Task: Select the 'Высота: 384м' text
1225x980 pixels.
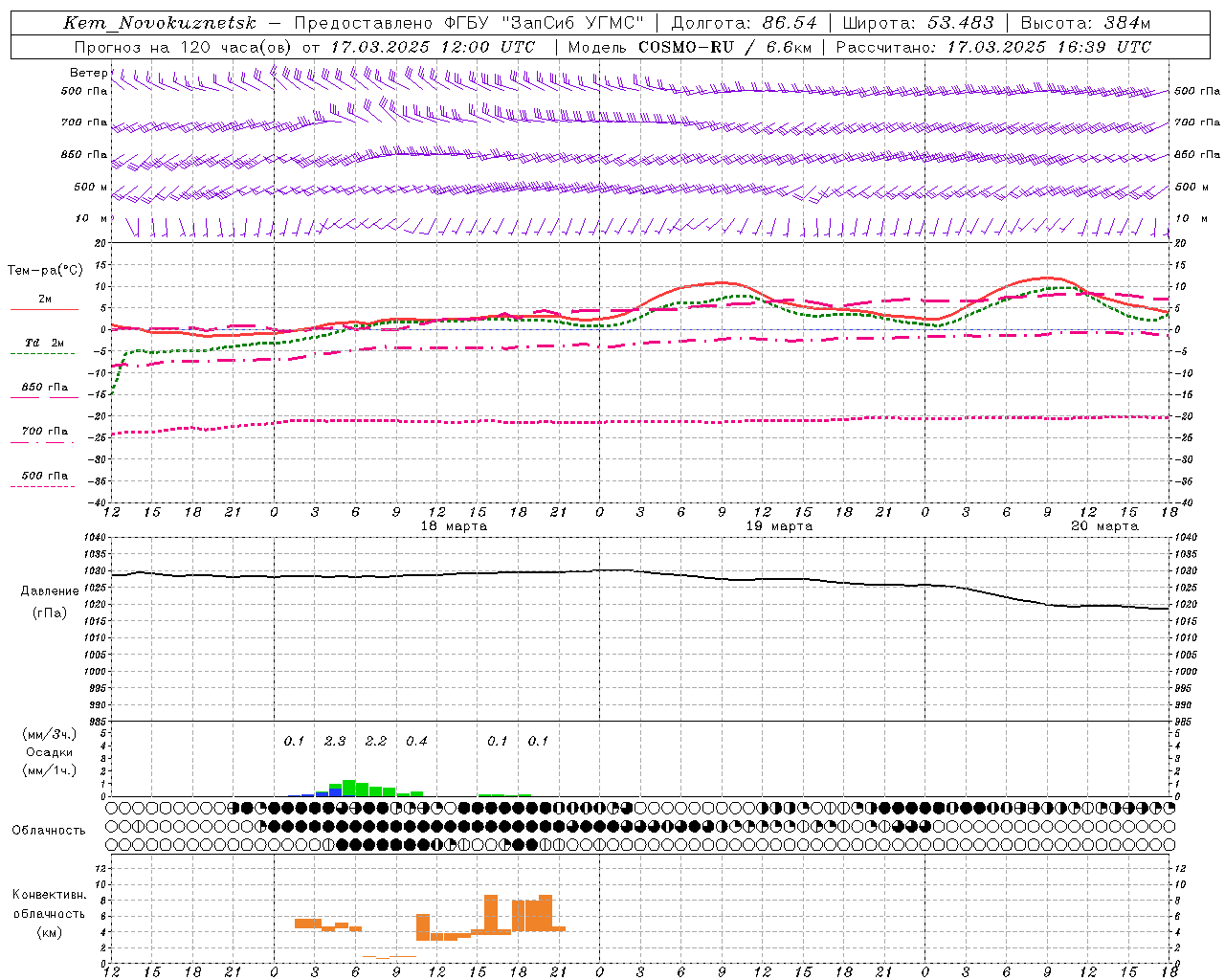Action: (1085, 23)
